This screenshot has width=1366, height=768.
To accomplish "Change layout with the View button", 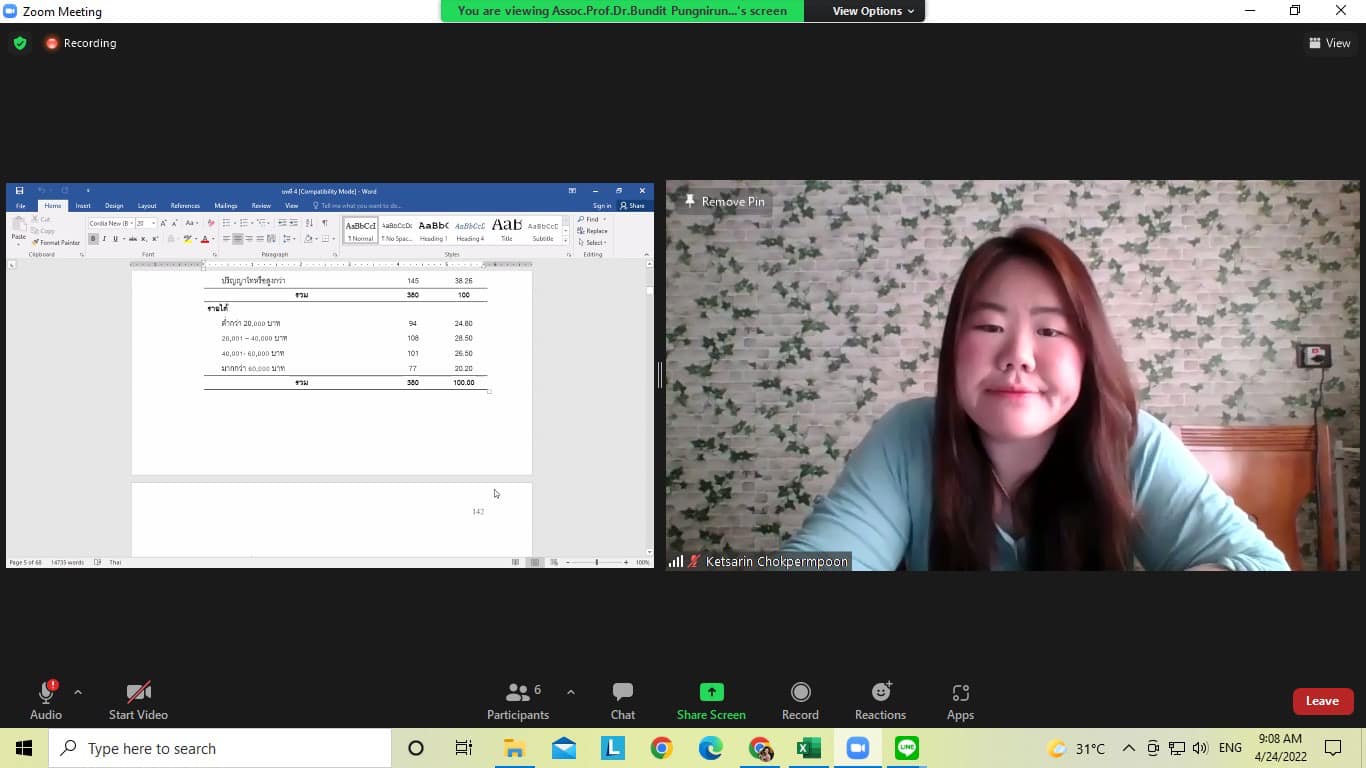I will 1329,43.
